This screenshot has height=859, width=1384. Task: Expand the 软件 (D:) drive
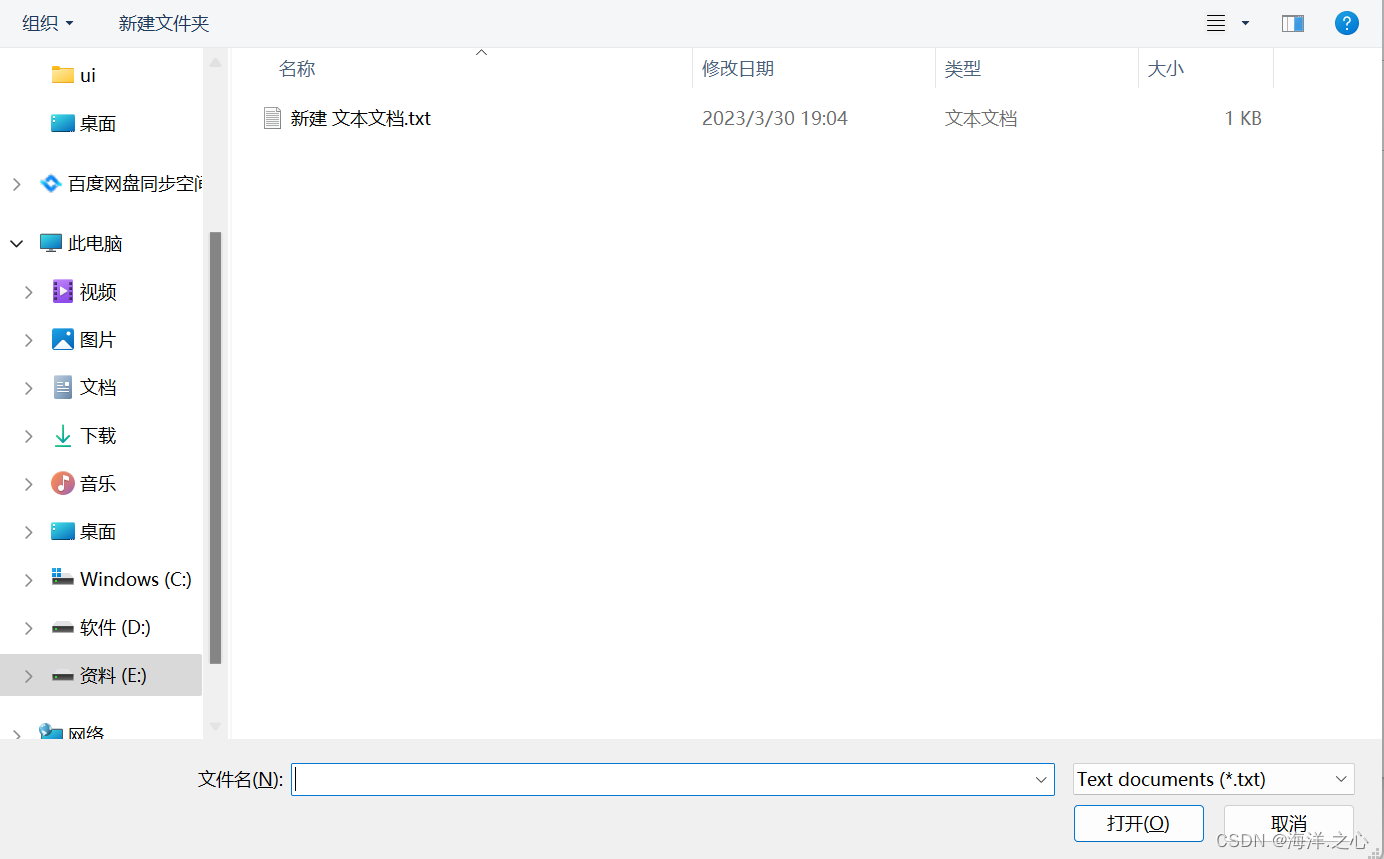coord(27,627)
